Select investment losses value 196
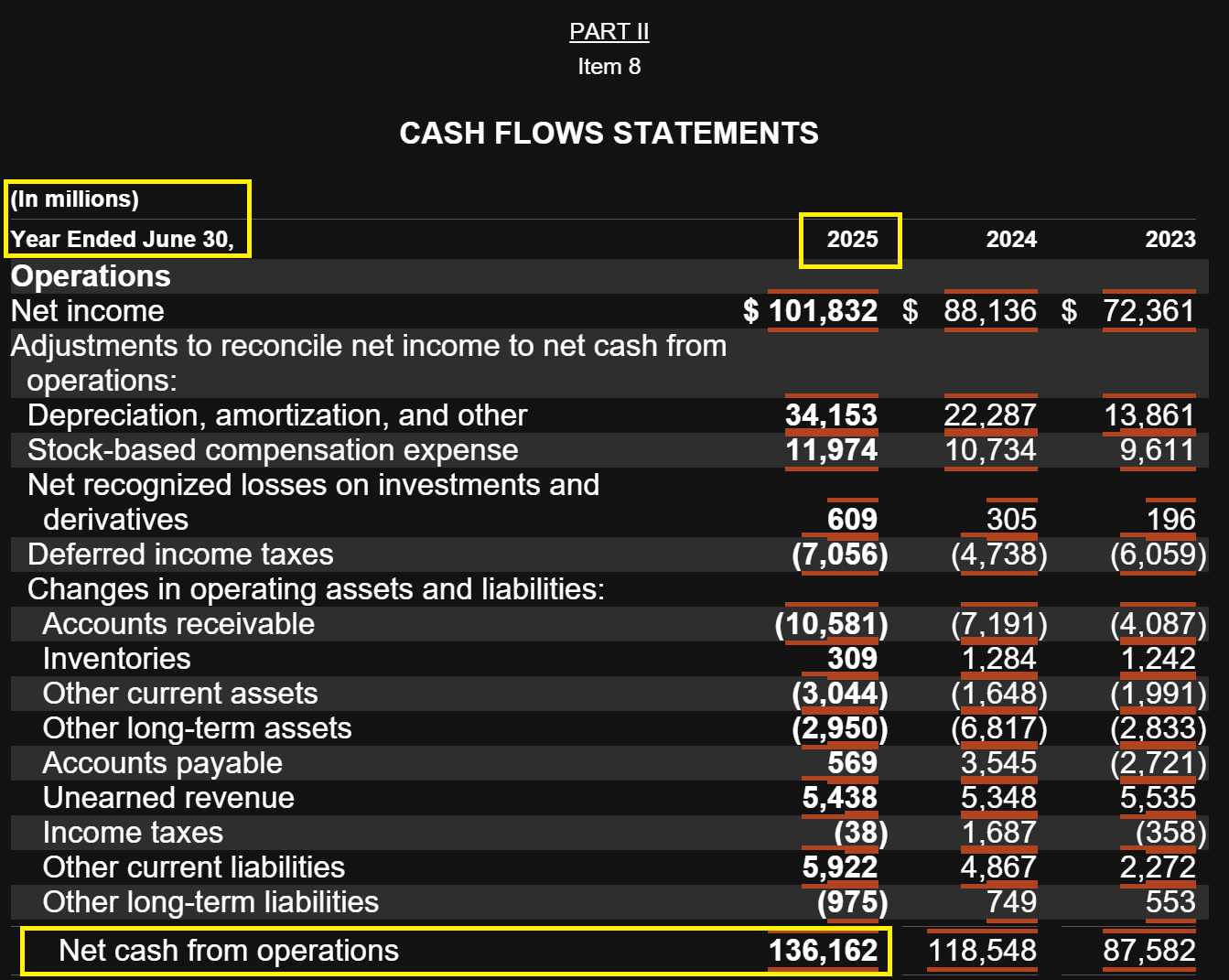1229x980 pixels. 1170,520
